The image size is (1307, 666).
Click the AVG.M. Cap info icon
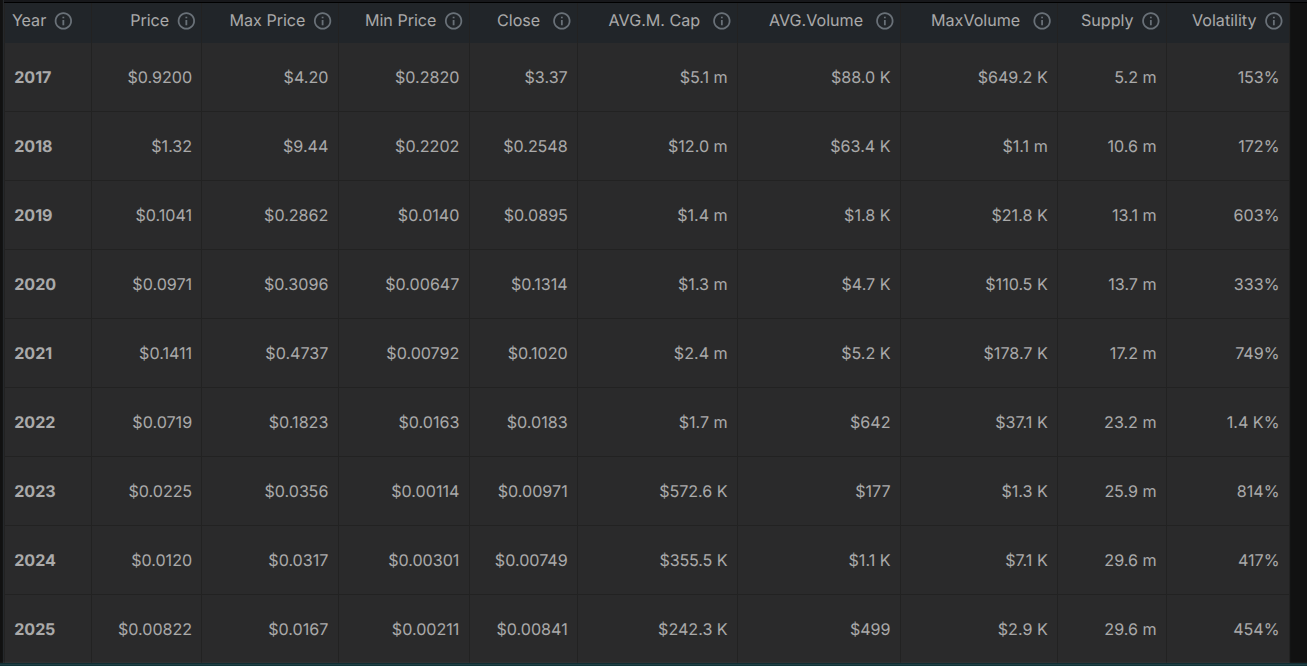(722, 21)
